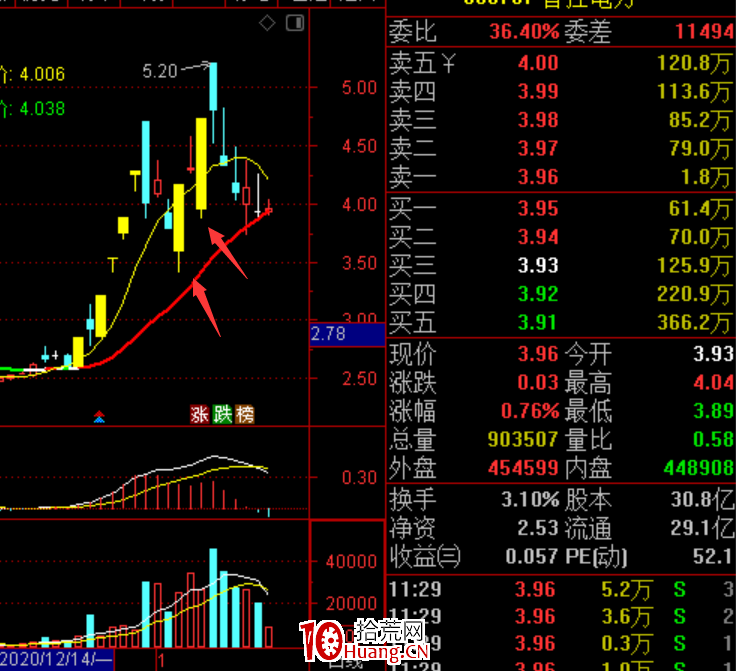Image resolution: width=736 pixels, height=671 pixels.
Task: Select the blue 2.78 price tag on axis
Action: pos(347,334)
